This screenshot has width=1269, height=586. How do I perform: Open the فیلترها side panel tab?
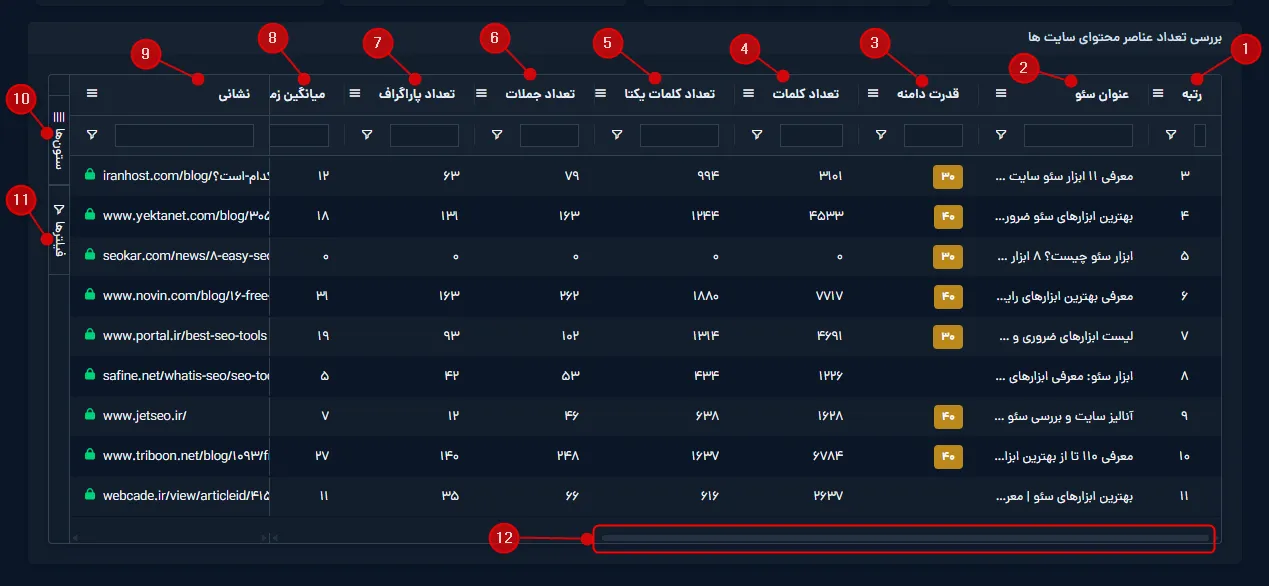click(x=58, y=230)
